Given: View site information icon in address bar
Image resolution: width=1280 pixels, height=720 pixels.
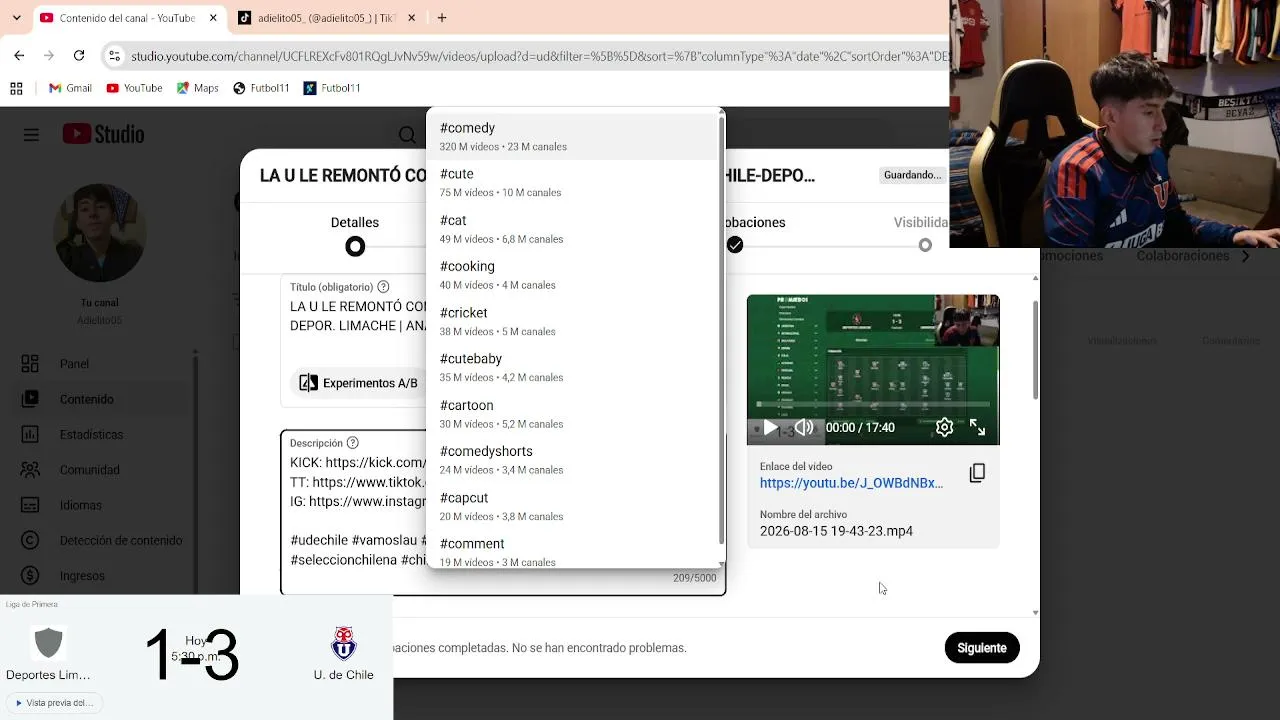Looking at the screenshot, I should 114,56.
